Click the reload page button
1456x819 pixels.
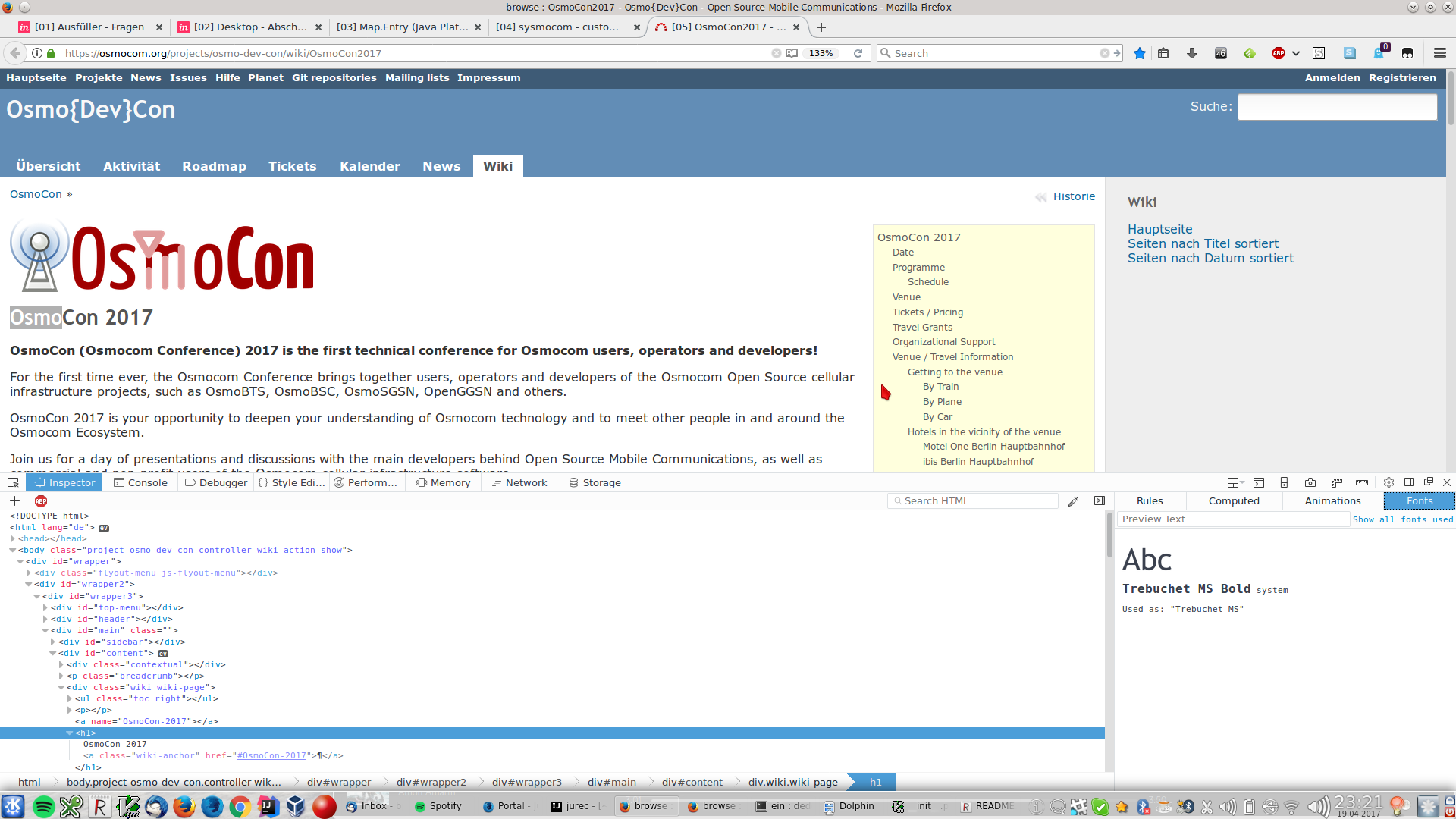(858, 53)
